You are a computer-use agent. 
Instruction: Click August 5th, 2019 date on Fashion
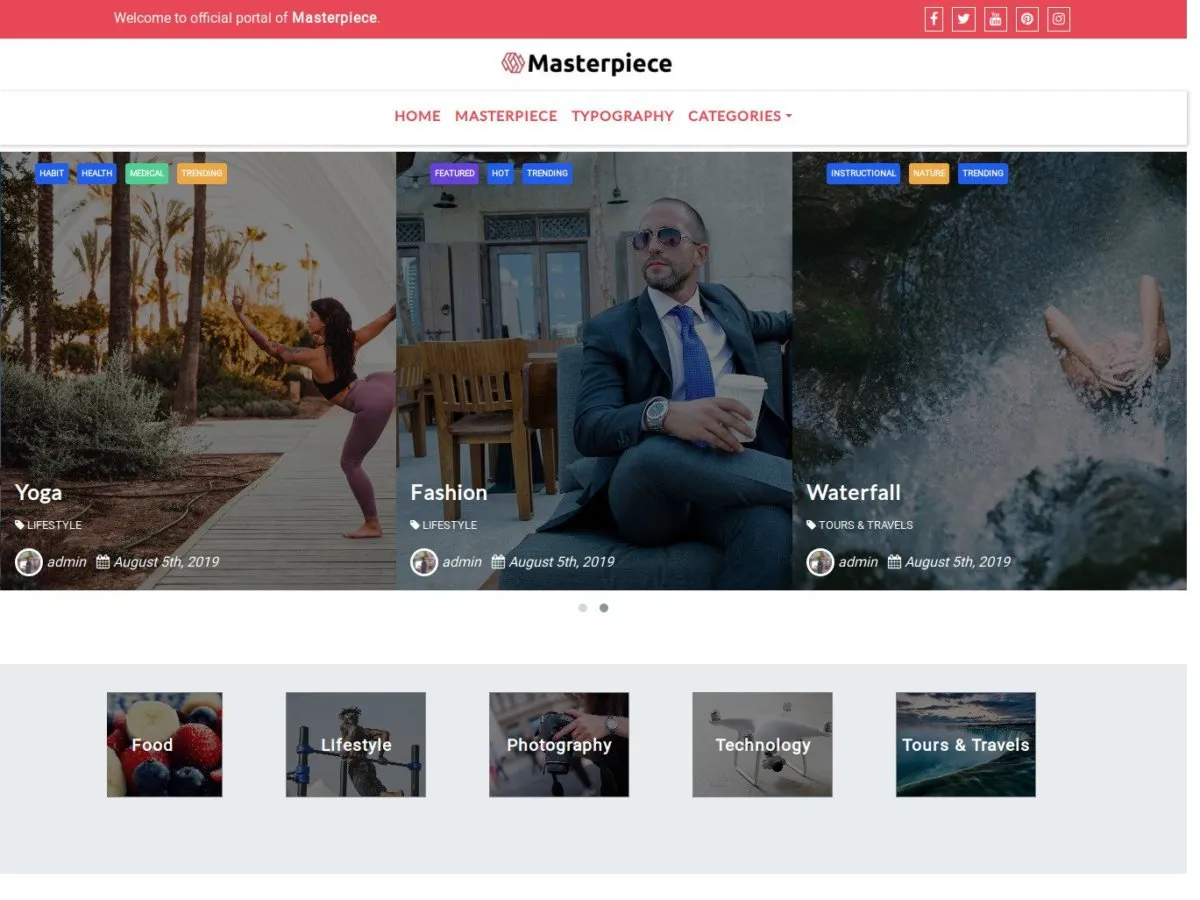coord(562,562)
